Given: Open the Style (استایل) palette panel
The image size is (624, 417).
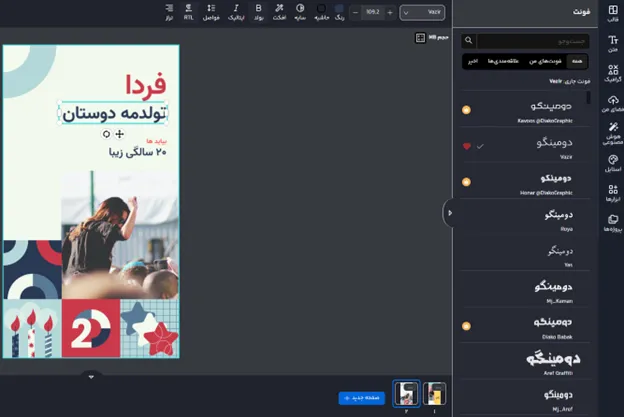Looking at the screenshot, I should tap(612, 163).
